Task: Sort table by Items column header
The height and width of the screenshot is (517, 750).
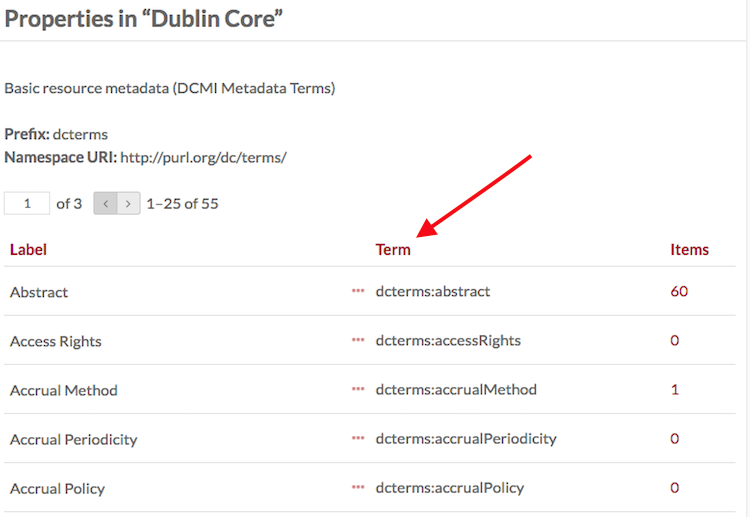Action: [689, 250]
